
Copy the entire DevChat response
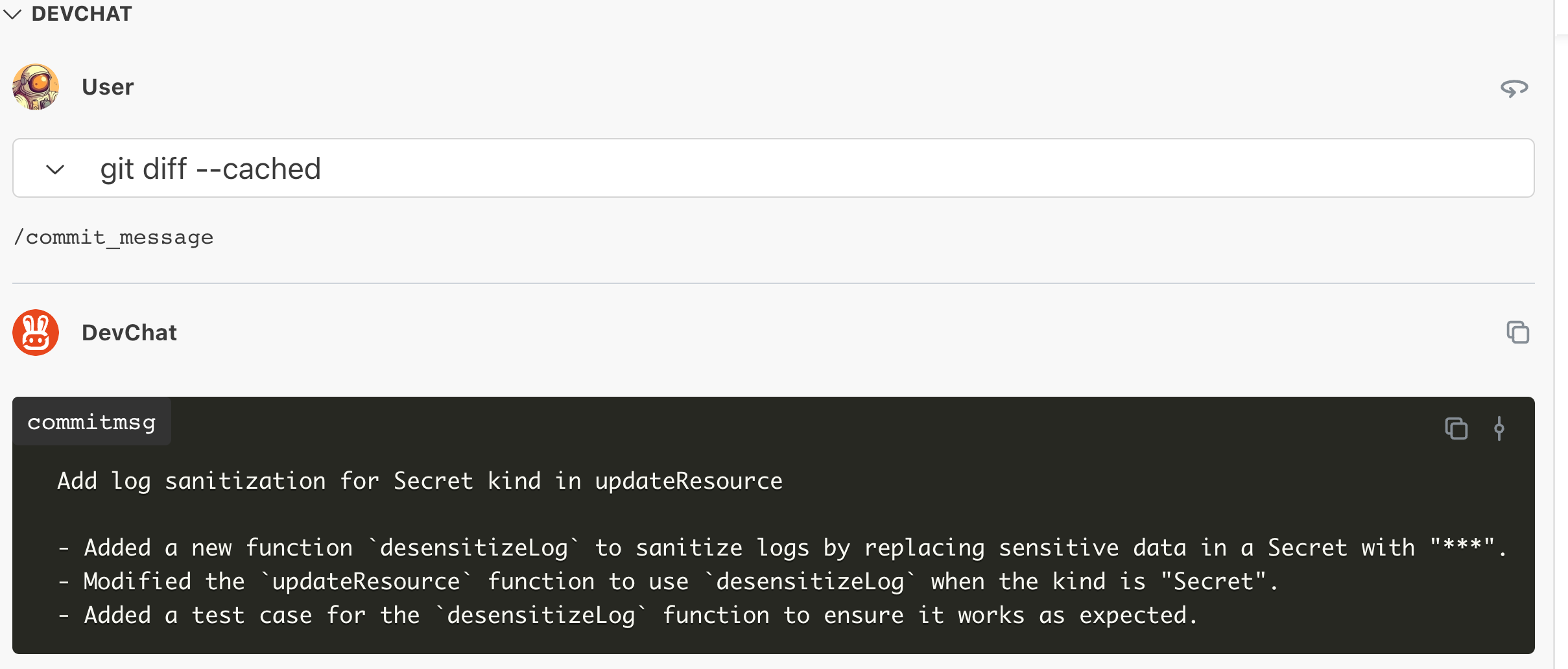(x=1517, y=333)
